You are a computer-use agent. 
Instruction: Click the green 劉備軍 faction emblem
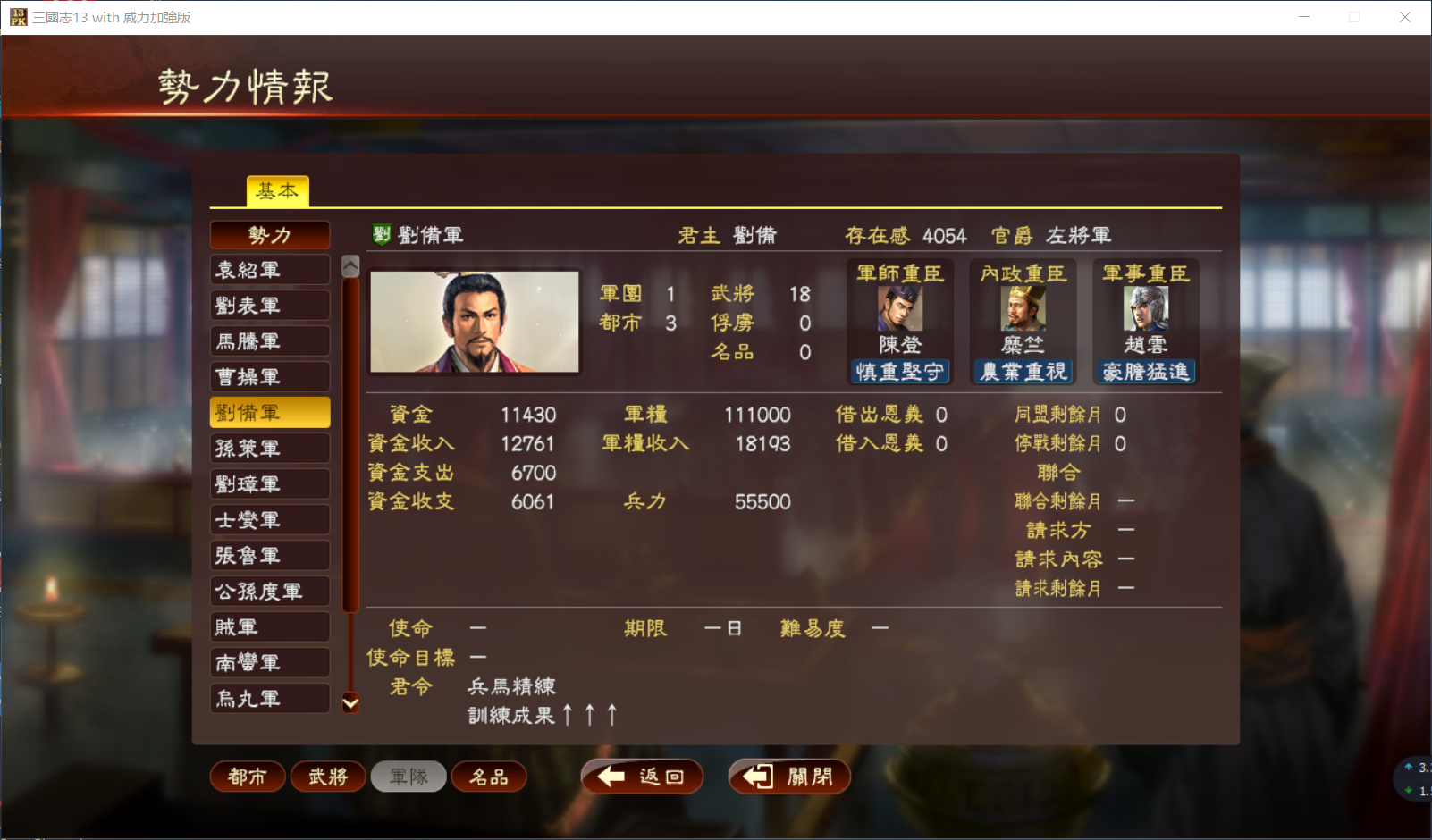point(382,234)
